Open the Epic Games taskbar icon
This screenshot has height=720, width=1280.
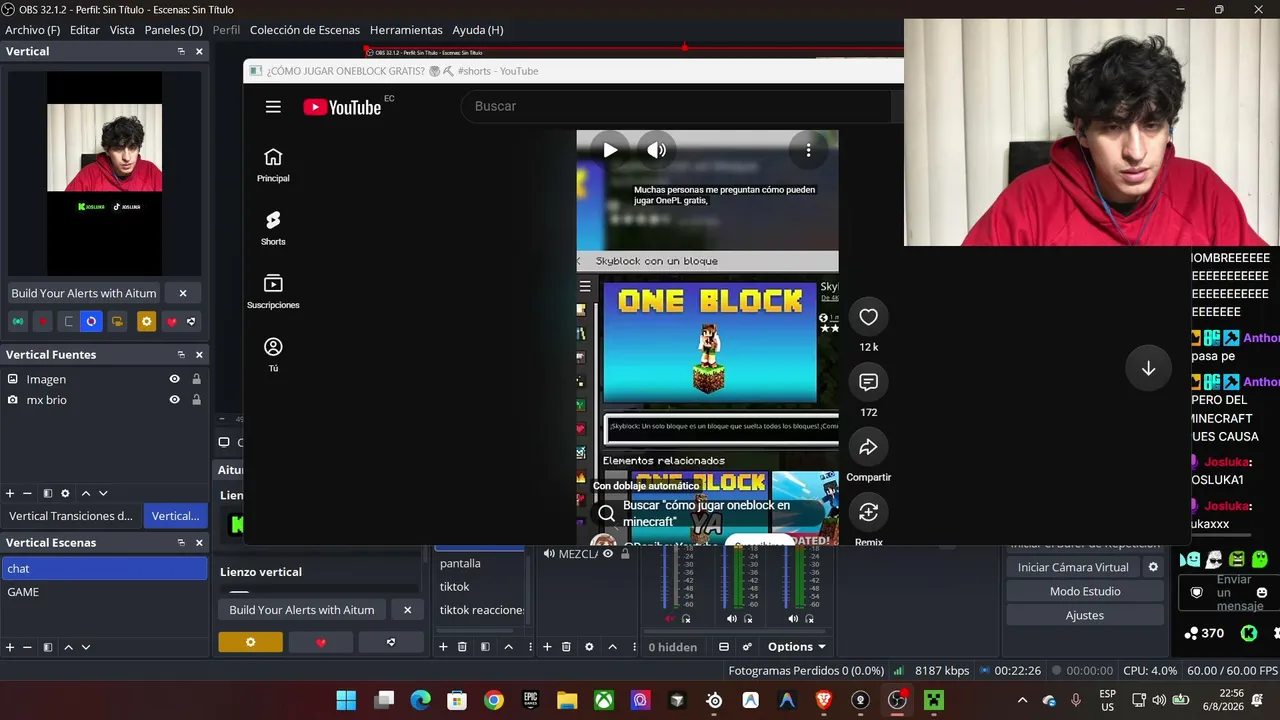click(530, 700)
